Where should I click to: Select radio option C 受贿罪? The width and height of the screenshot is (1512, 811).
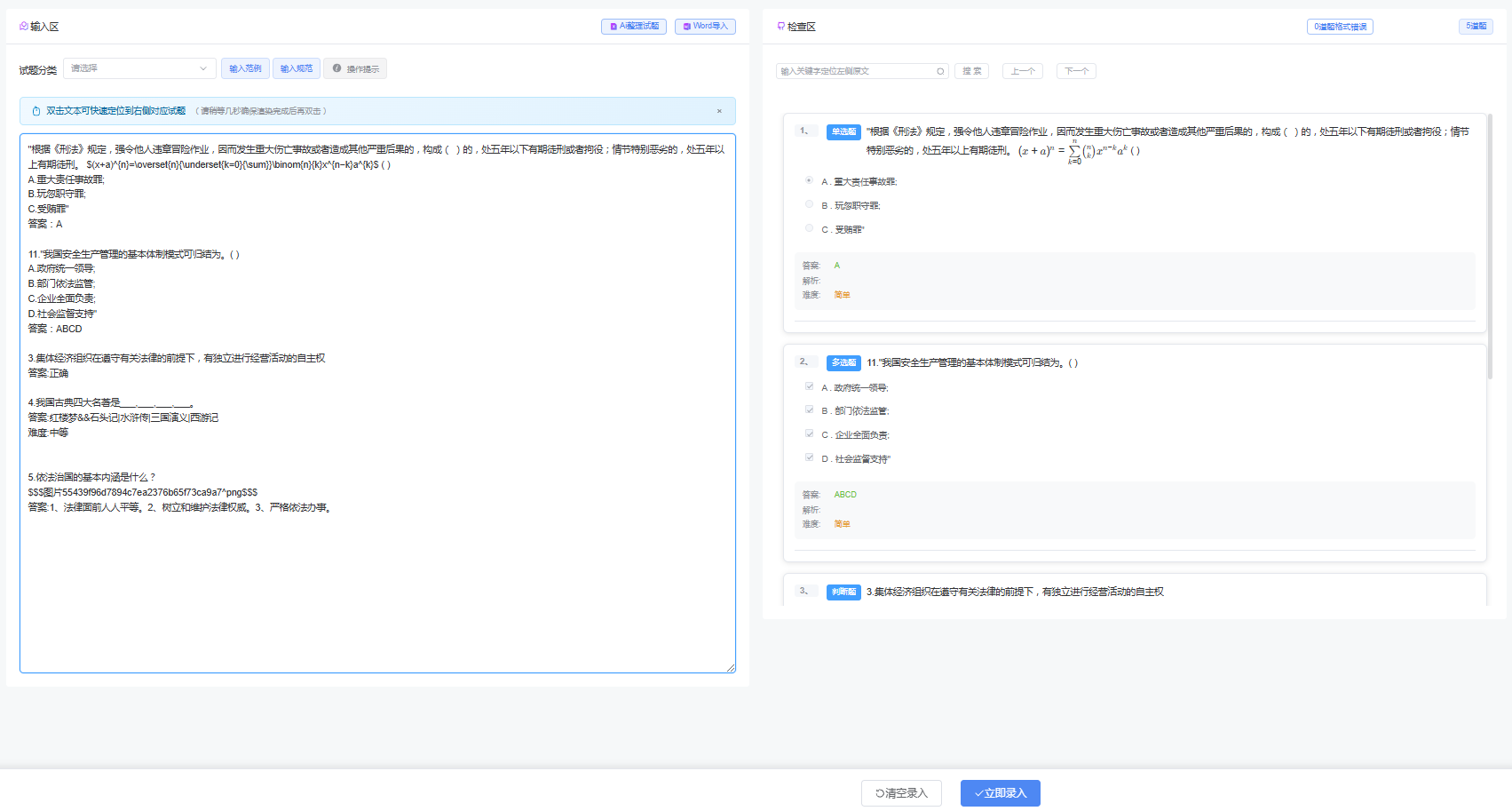click(809, 228)
